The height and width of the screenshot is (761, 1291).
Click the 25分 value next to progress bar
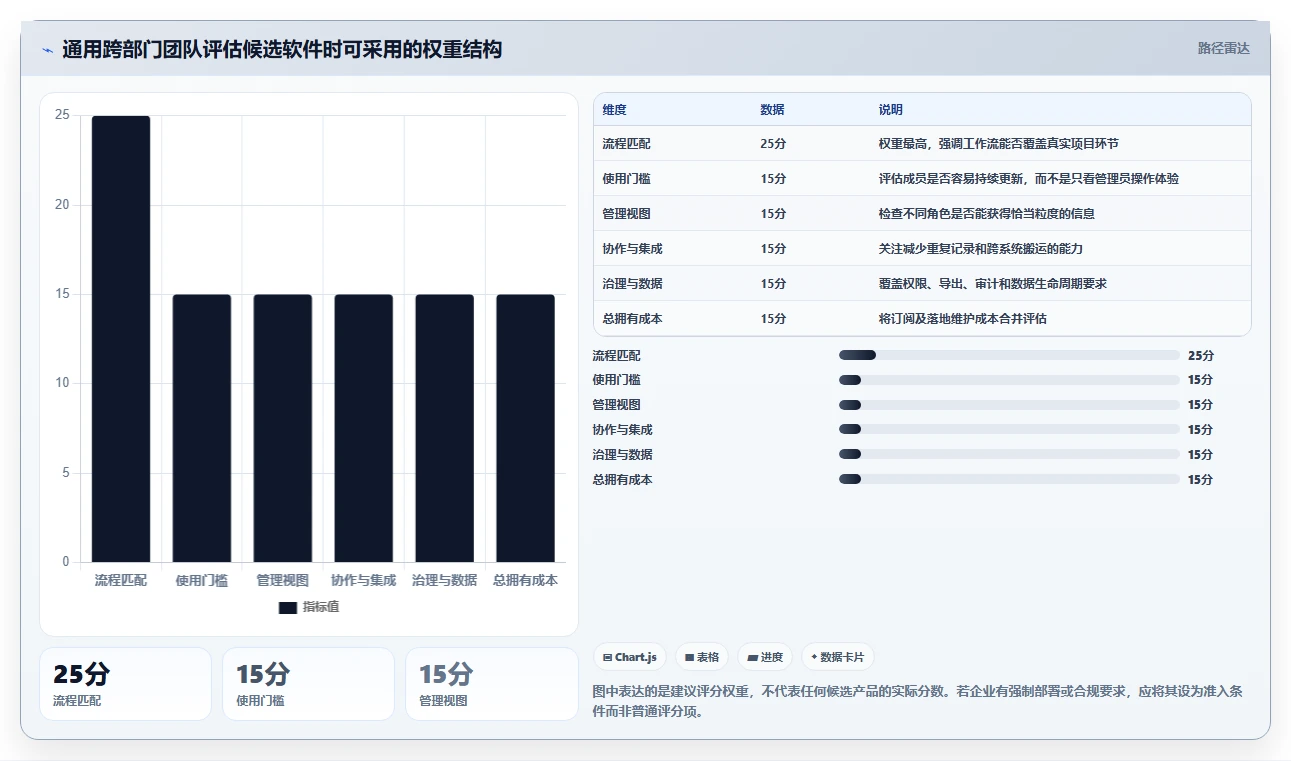1201,355
